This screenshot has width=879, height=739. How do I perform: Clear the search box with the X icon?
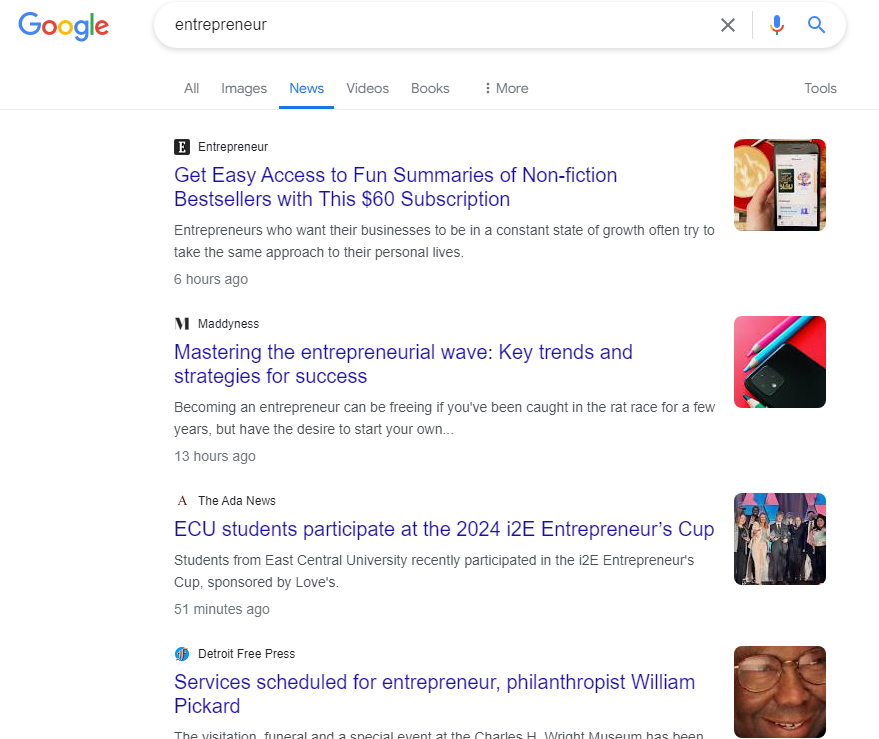point(728,25)
